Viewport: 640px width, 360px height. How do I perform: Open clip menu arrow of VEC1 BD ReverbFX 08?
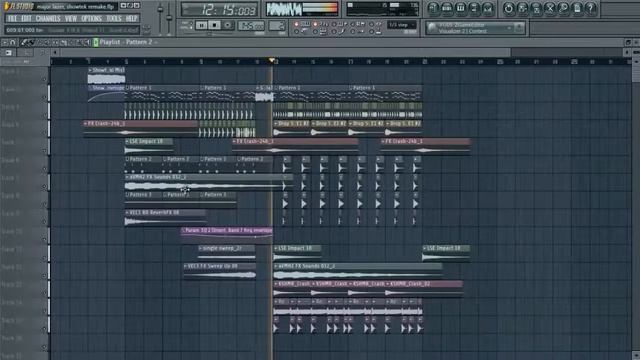tap(127, 213)
